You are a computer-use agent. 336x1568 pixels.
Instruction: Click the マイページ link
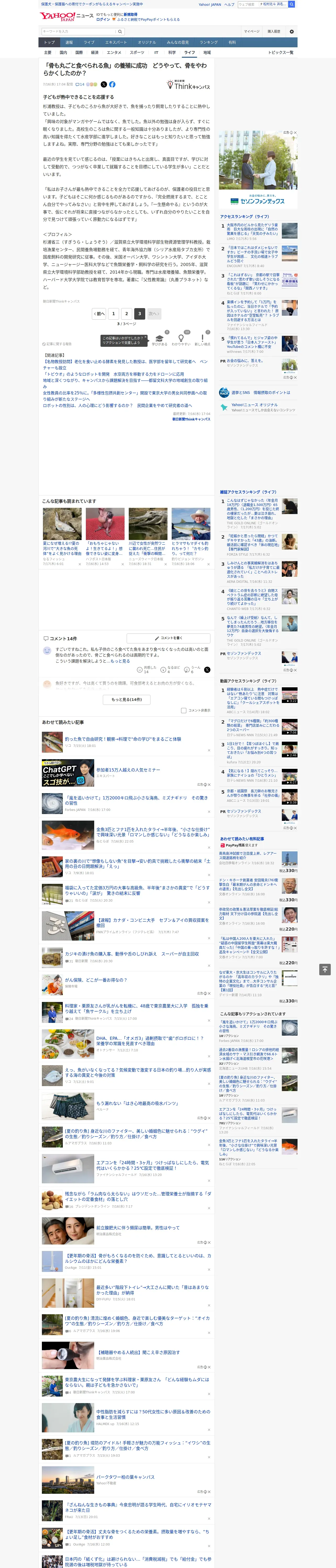pos(251,32)
